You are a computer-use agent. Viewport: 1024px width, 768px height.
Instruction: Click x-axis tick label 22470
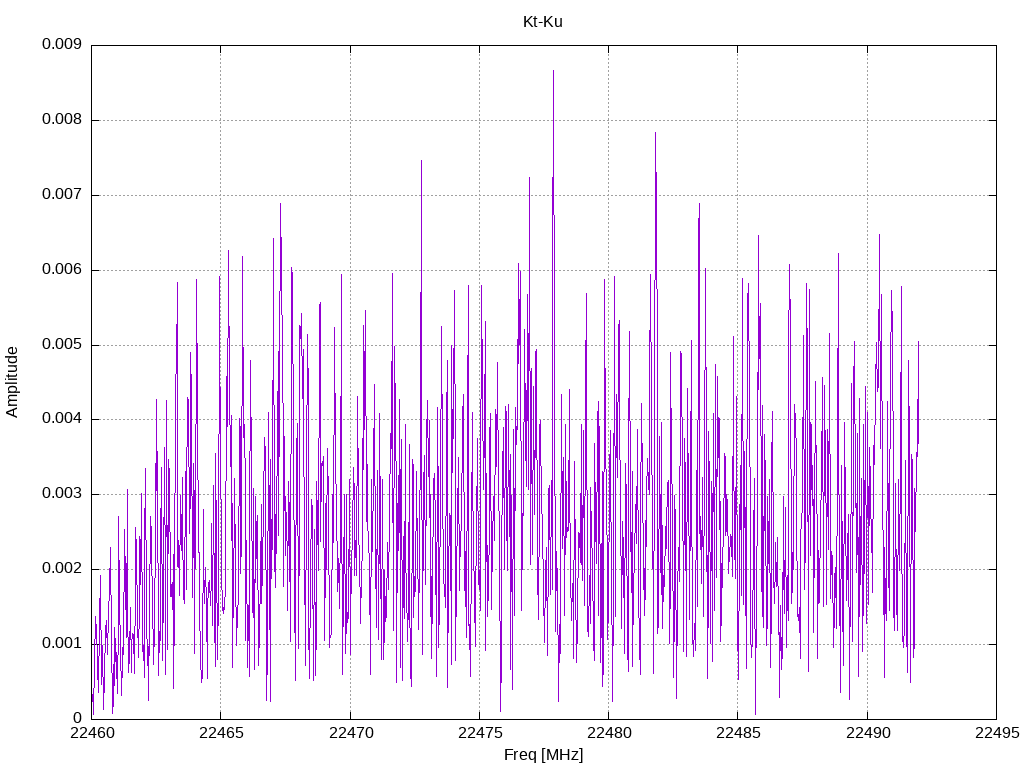(351, 733)
